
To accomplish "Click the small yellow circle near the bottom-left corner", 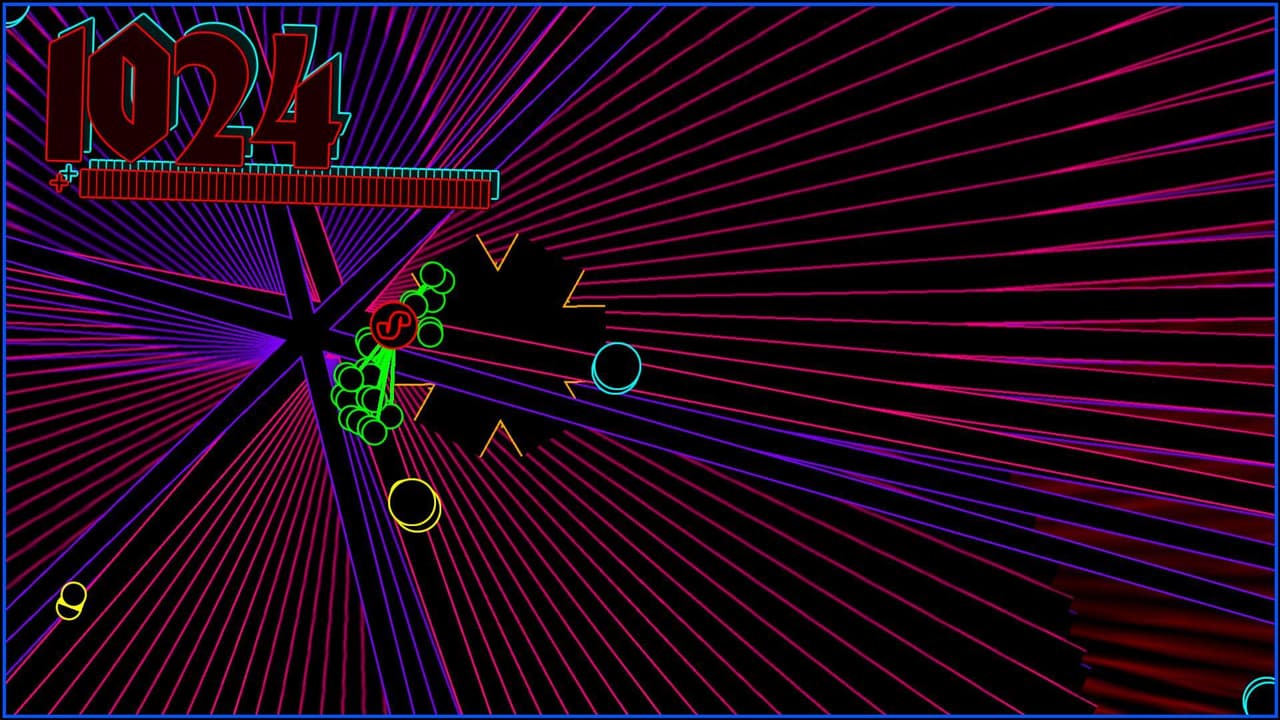I will [x=71, y=600].
